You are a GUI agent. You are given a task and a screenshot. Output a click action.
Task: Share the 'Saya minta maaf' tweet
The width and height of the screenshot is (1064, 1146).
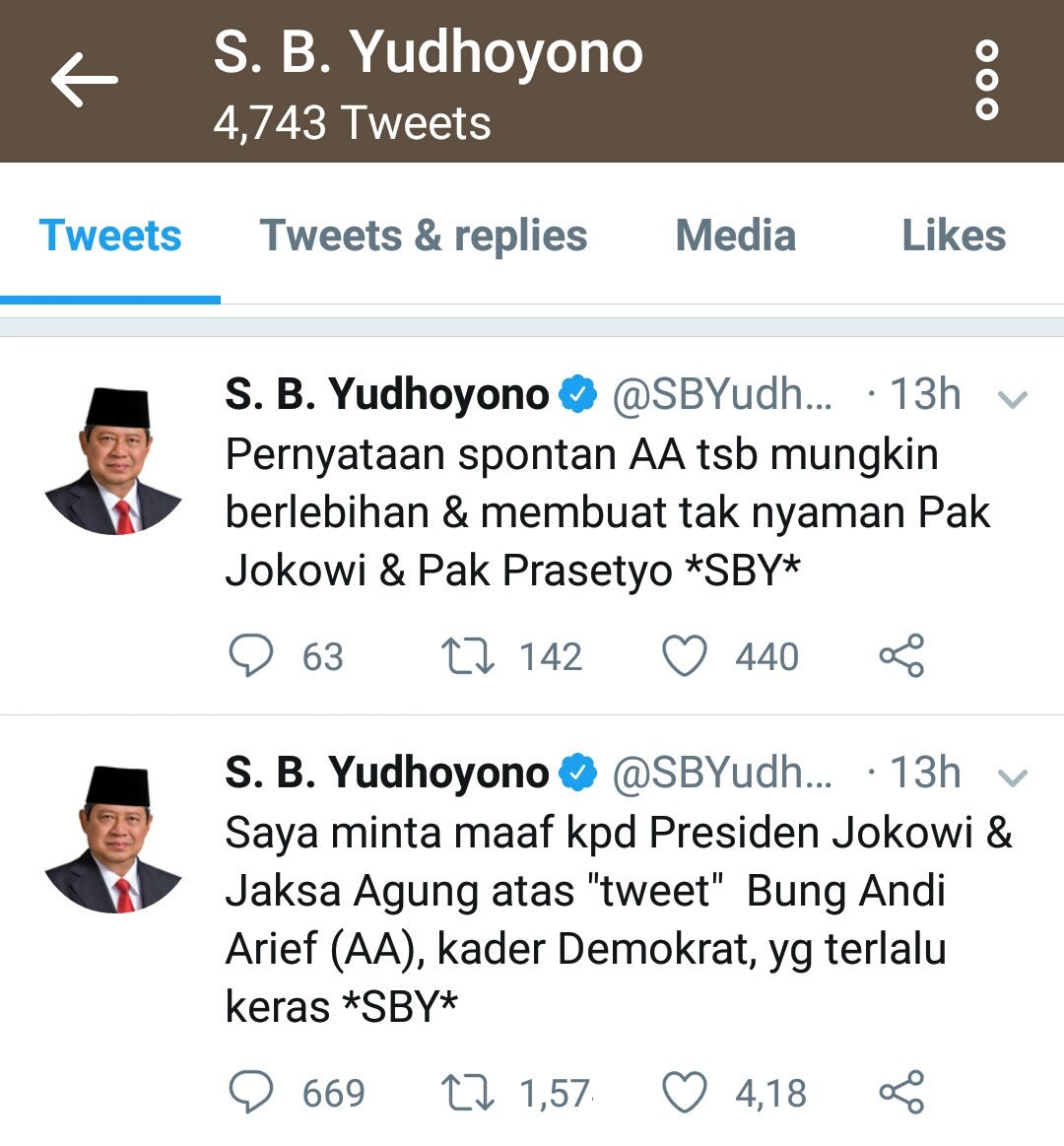901,1092
